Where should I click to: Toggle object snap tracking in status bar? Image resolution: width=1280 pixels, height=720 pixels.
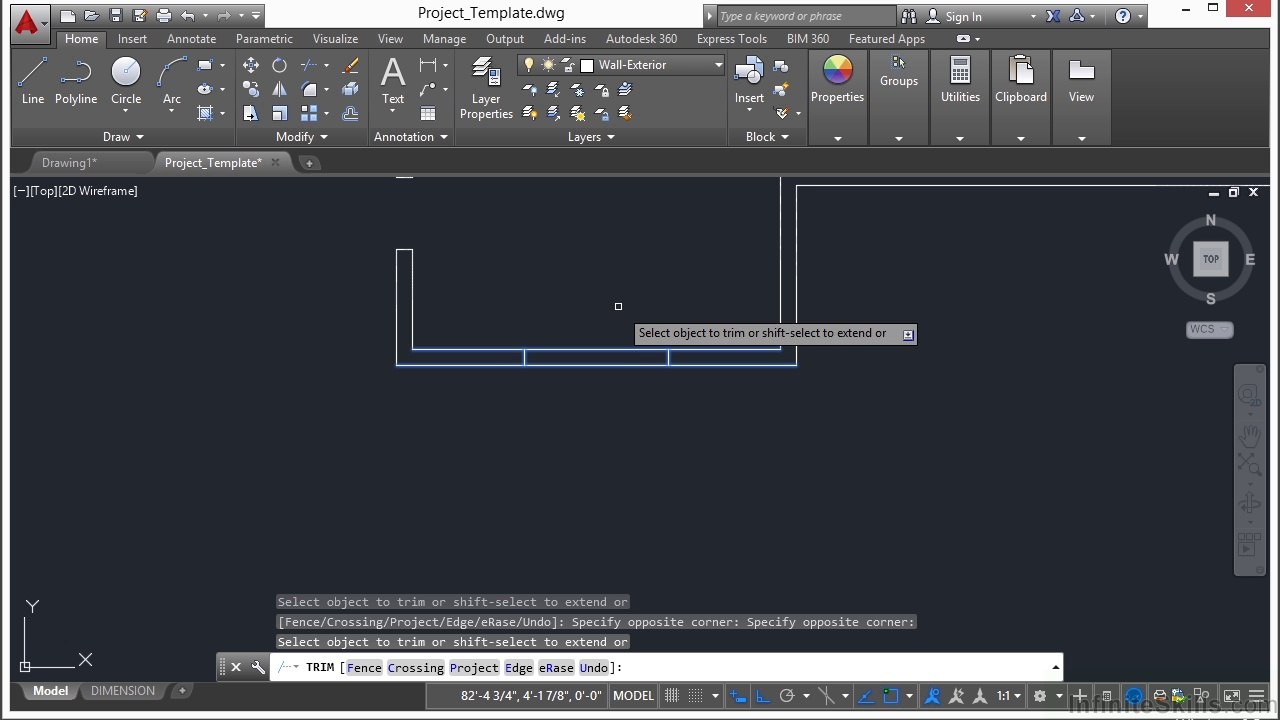[x=866, y=696]
